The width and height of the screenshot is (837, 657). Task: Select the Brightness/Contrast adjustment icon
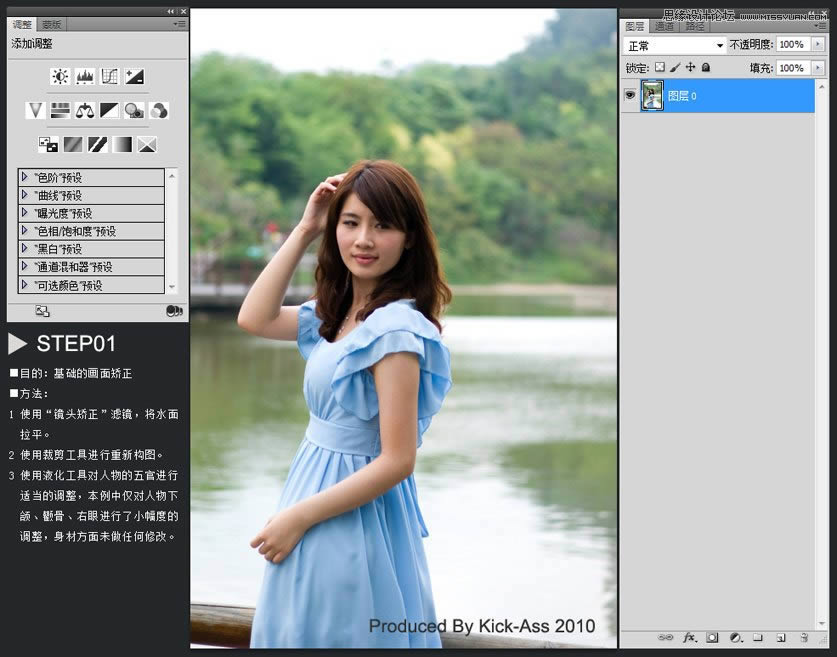(x=59, y=76)
